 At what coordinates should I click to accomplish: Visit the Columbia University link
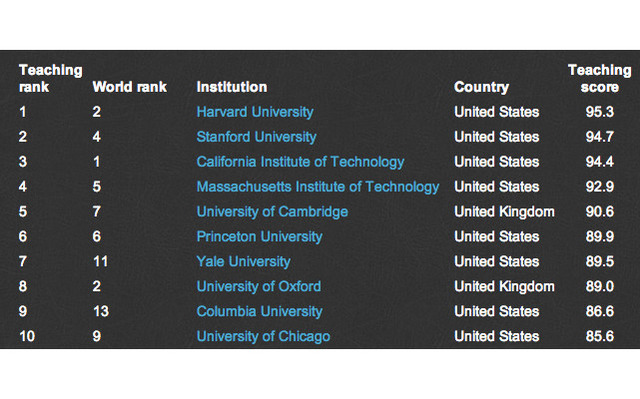pyautogui.click(x=259, y=311)
